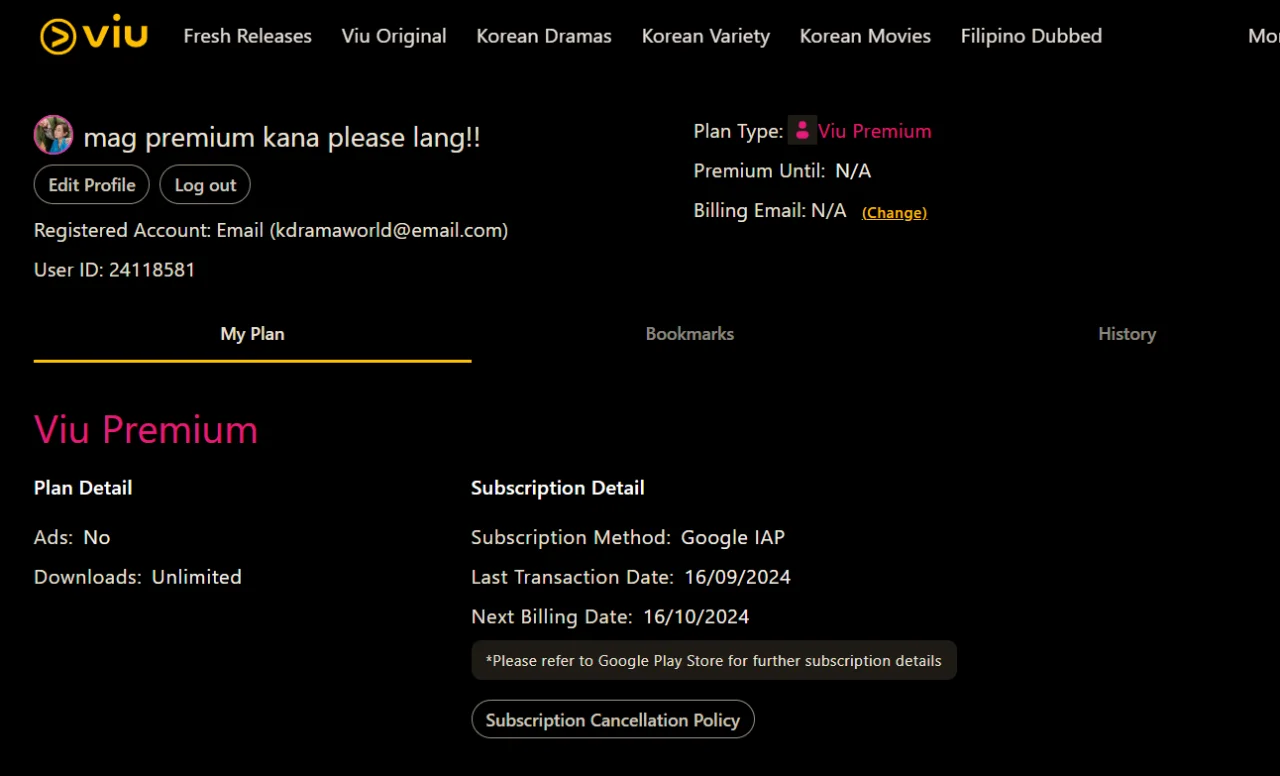Click the large Viu Premium heading
The width and height of the screenshot is (1280, 776).
[x=146, y=429]
